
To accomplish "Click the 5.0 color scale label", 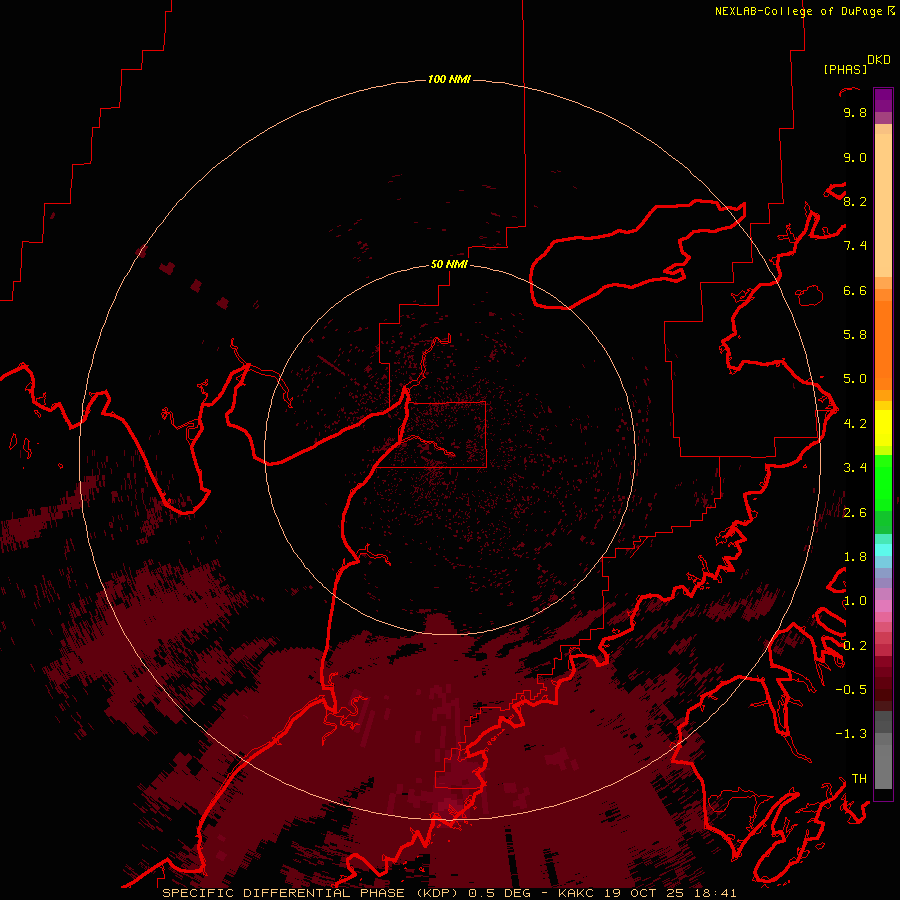I will (855, 379).
